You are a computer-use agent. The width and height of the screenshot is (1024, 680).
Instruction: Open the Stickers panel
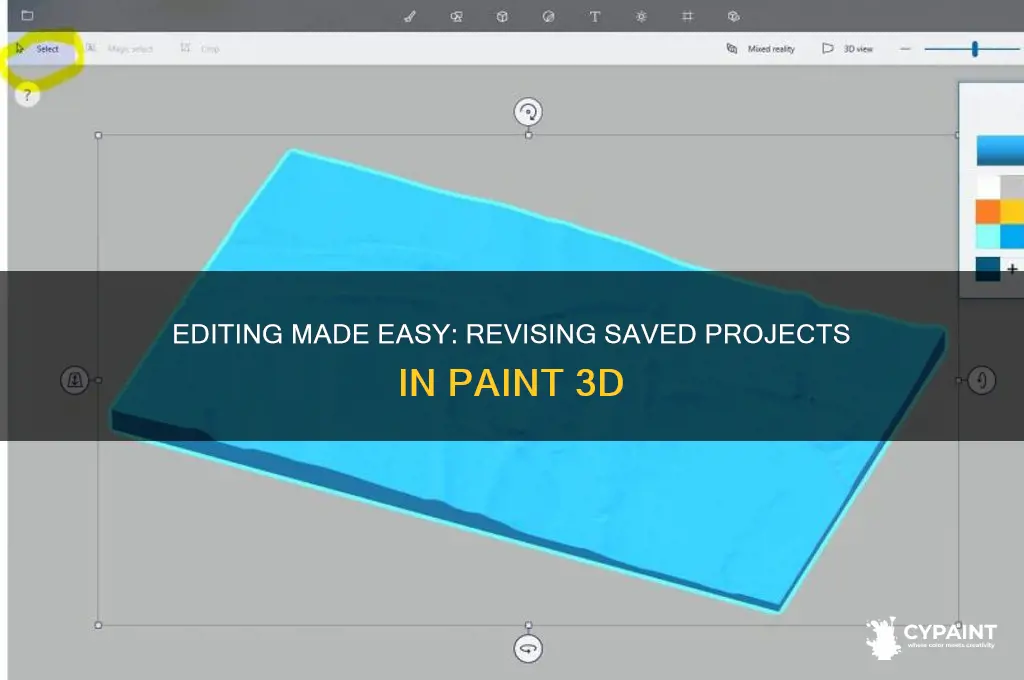549,16
